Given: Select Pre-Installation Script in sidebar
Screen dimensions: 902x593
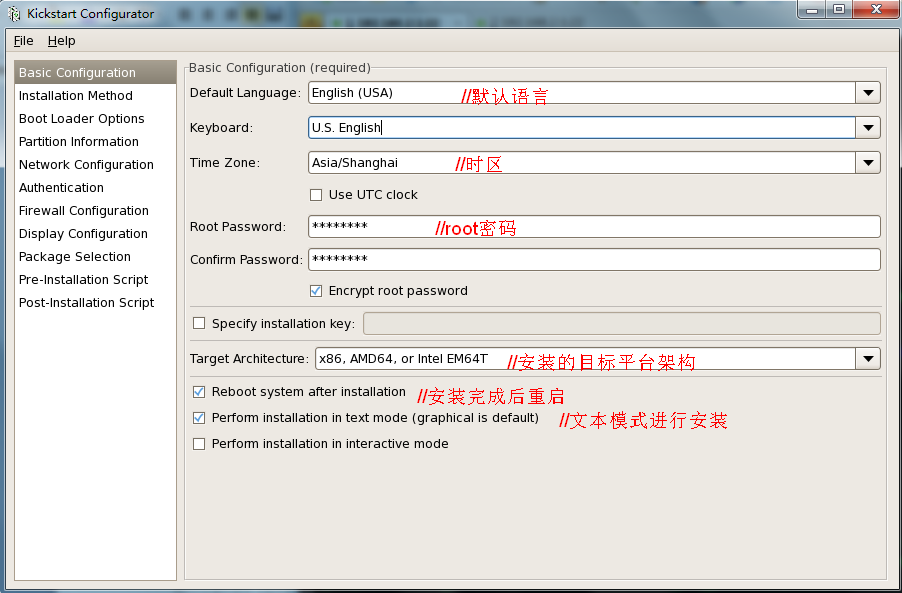Looking at the screenshot, I should (95, 280).
